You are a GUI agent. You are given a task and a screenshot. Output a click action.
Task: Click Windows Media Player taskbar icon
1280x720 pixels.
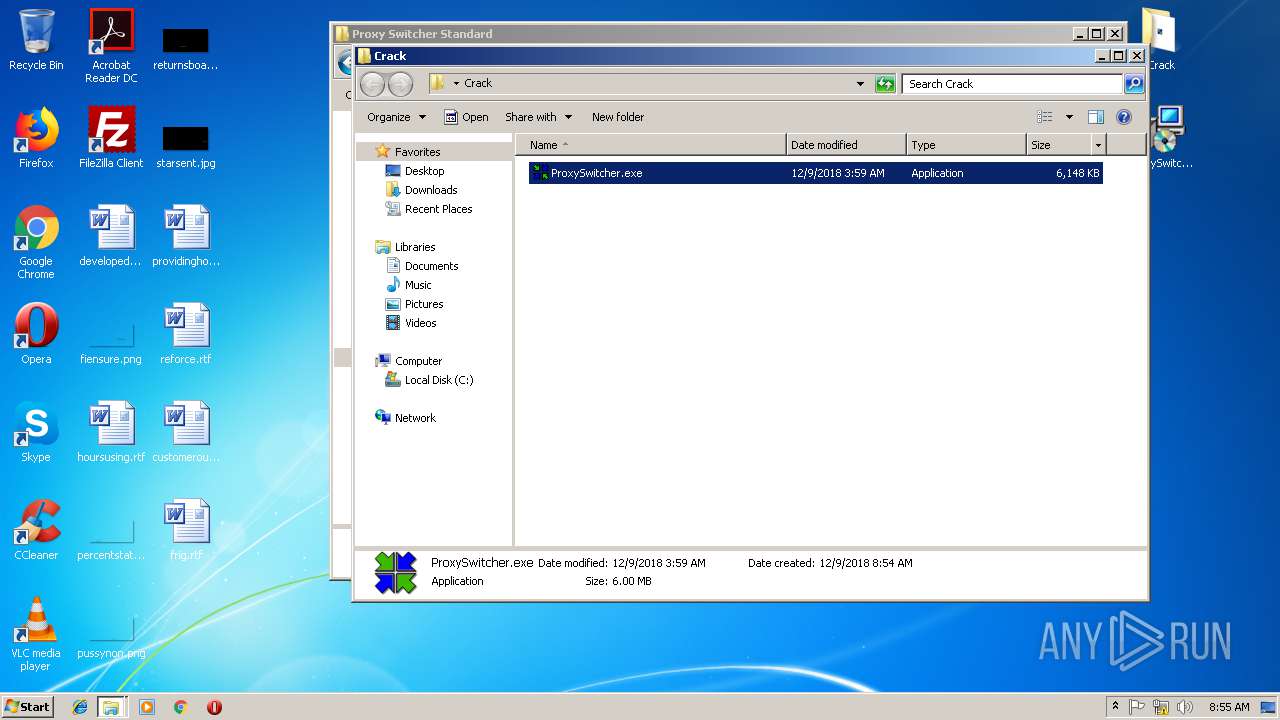coord(147,707)
